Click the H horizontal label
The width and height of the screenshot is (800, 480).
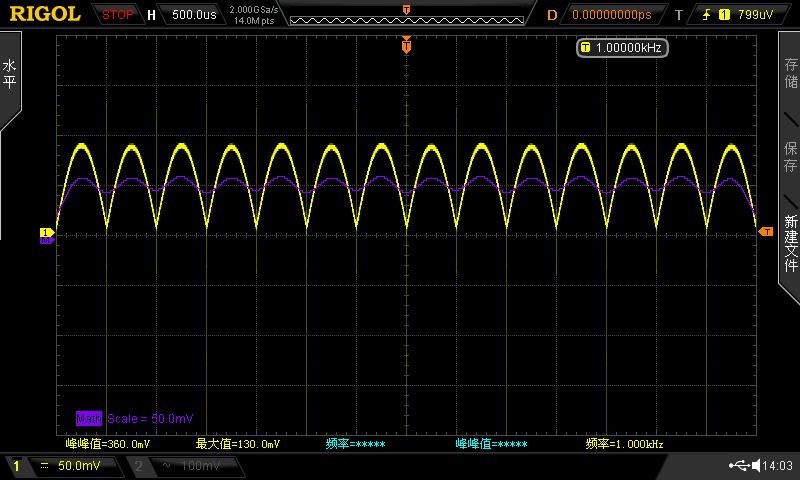point(151,15)
